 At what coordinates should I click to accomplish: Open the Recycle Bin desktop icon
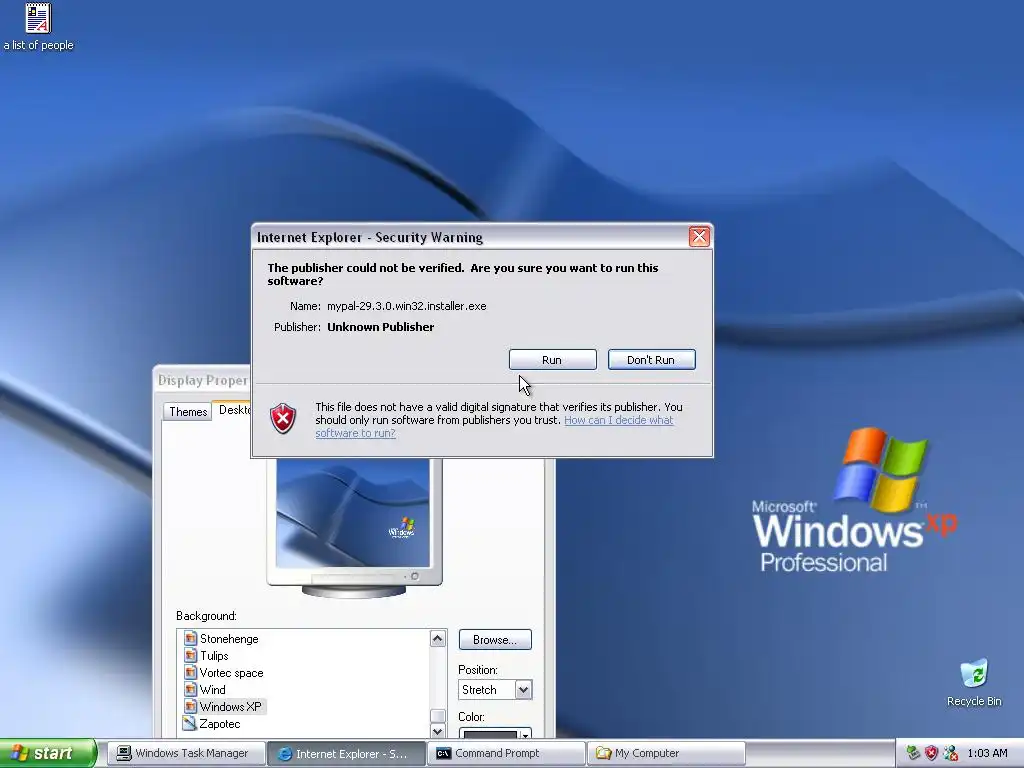point(974,682)
